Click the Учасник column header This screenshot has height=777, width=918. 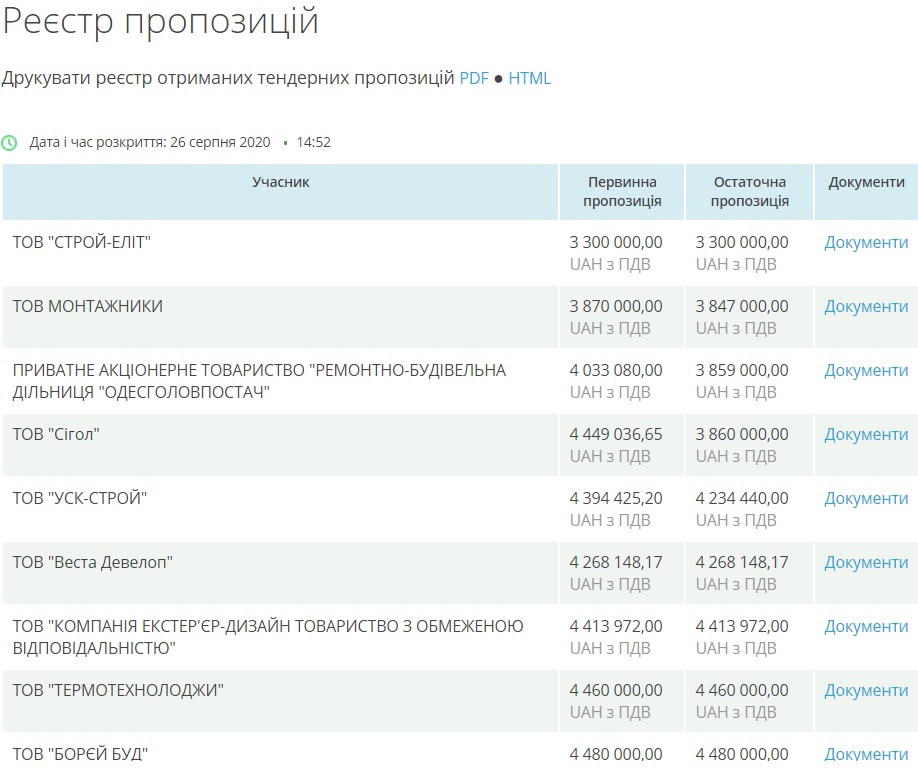281,182
